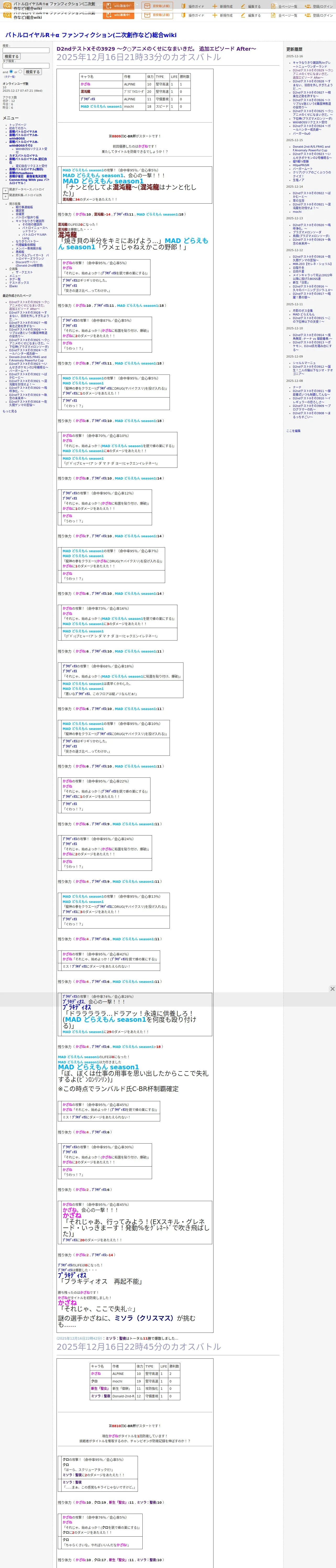The height and width of the screenshot is (1568, 336).
Task: Open MAD どらえもん in update history
Action: click(x=304, y=315)
